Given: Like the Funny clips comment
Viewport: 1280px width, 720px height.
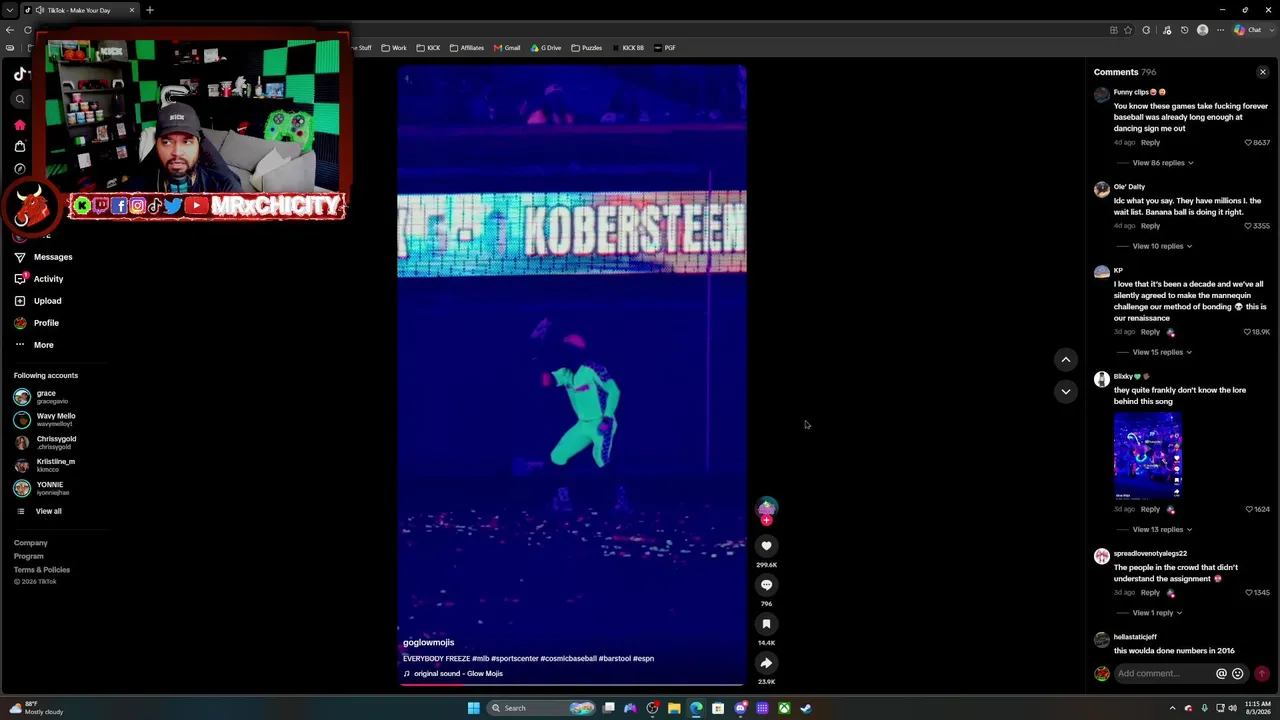Looking at the screenshot, I should click(1248, 143).
